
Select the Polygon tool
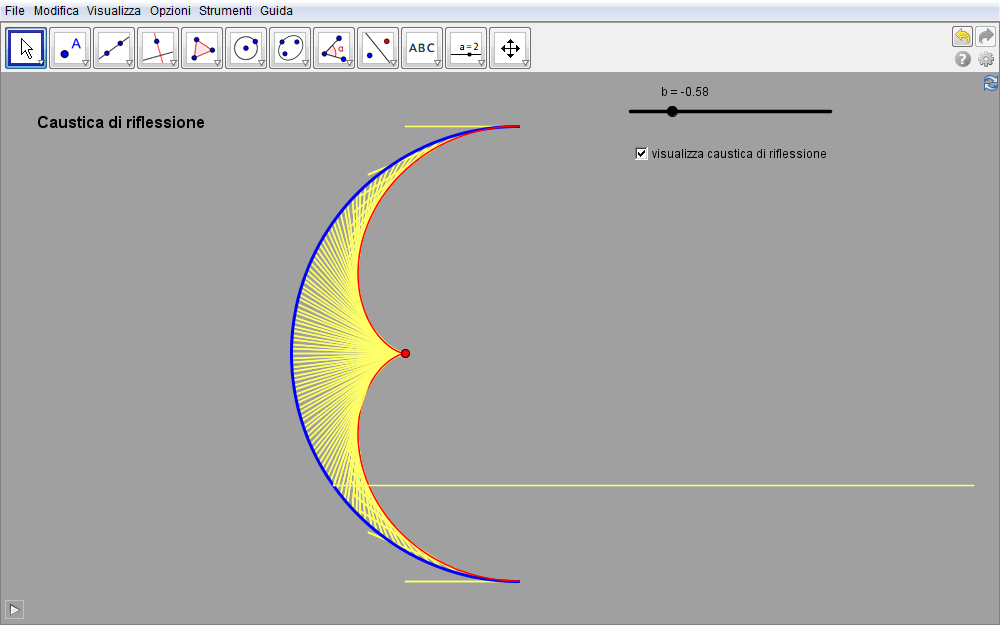(202, 48)
